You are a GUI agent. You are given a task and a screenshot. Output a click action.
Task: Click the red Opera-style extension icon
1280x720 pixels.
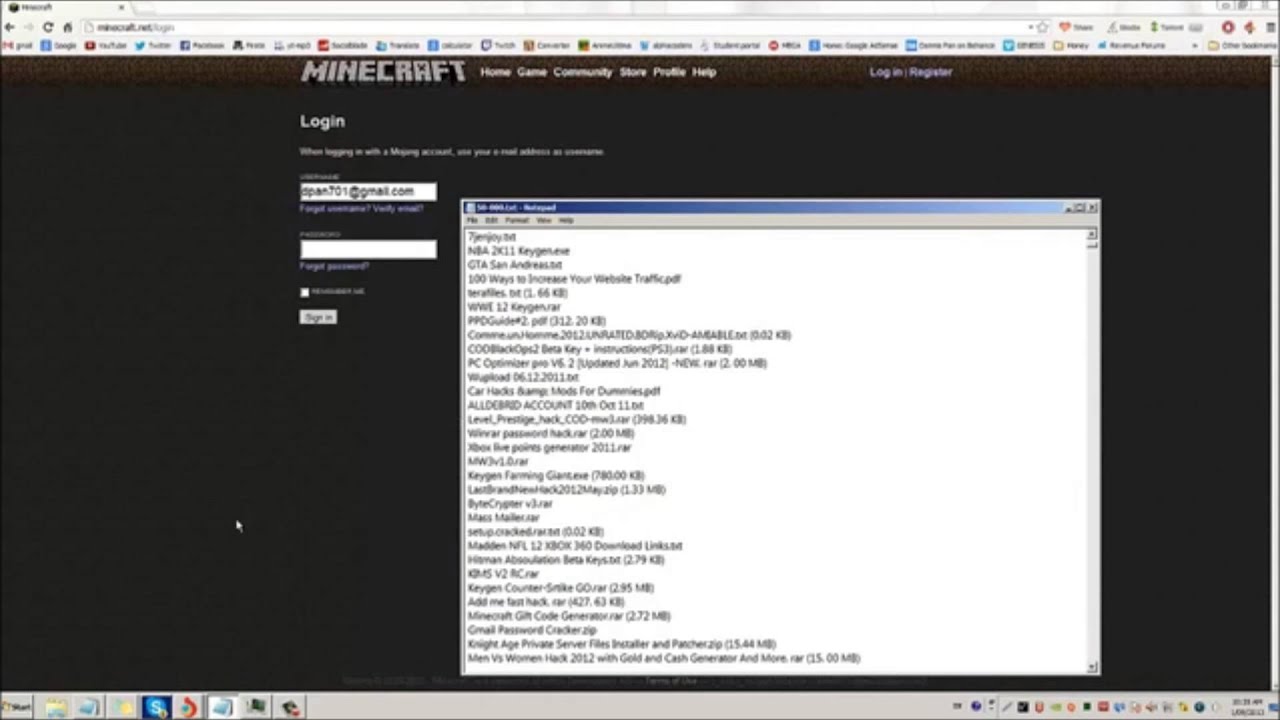(1228, 27)
